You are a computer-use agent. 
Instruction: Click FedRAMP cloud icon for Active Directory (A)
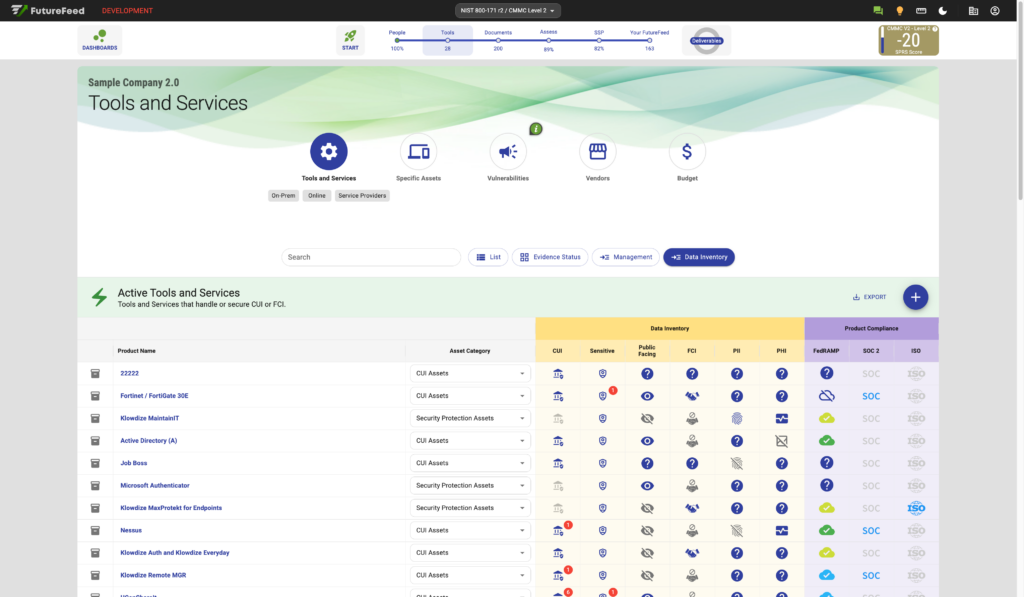coord(827,440)
